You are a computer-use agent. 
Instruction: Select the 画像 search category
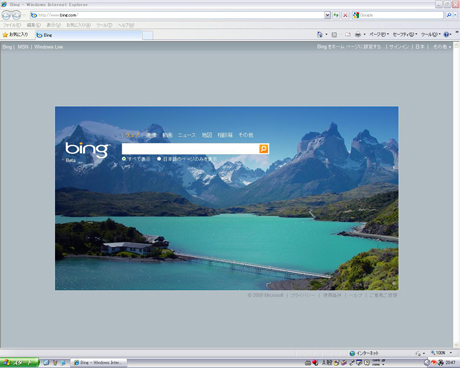tap(151, 135)
